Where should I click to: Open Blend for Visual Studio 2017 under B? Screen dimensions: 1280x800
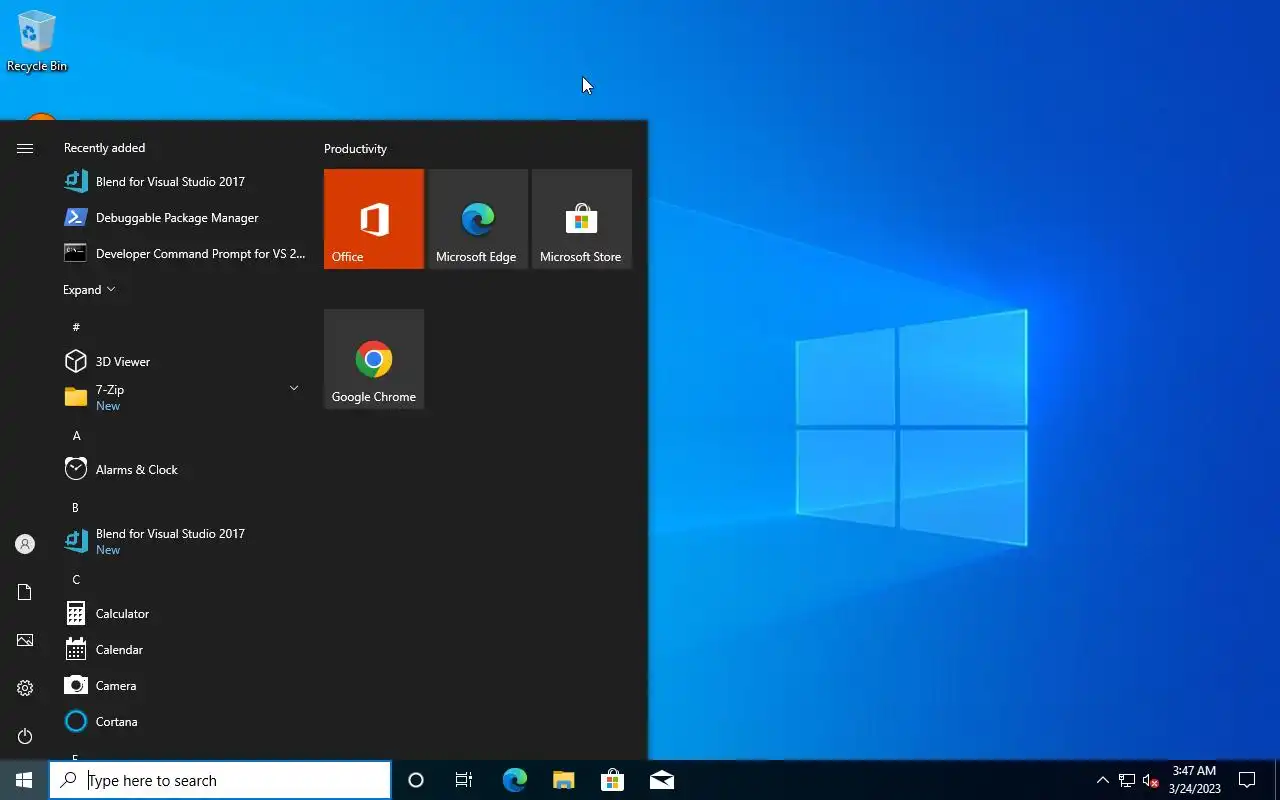(x=185, y=541)
